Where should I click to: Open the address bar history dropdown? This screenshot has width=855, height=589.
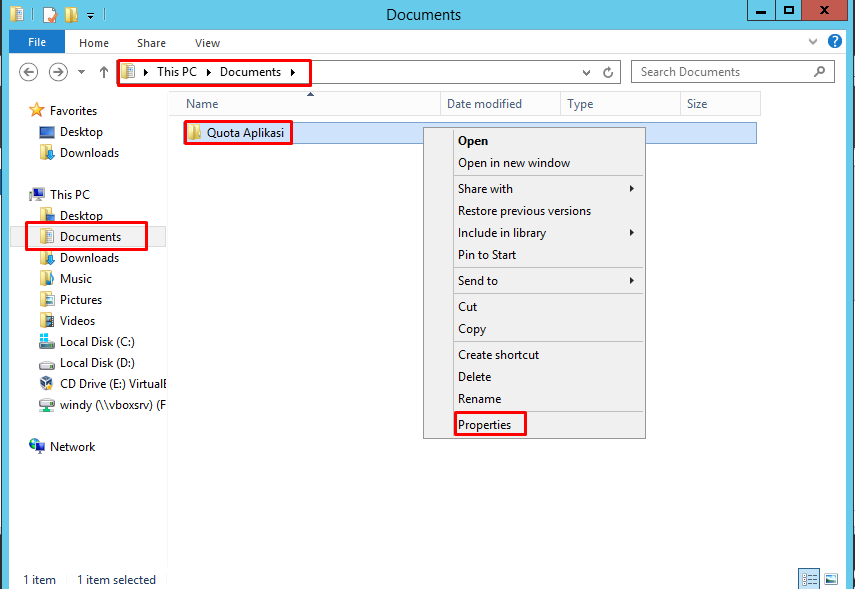[x=586, y=72]
